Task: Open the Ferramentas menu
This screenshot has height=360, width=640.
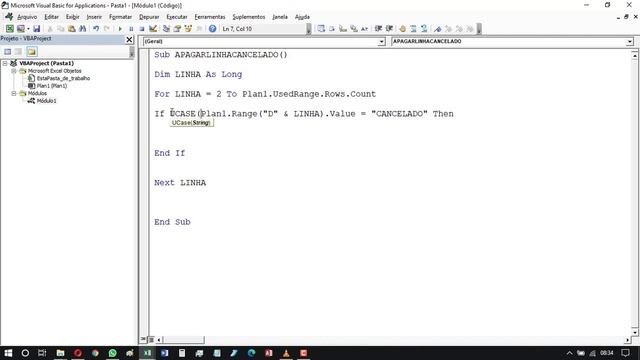Action: [210, 17]
